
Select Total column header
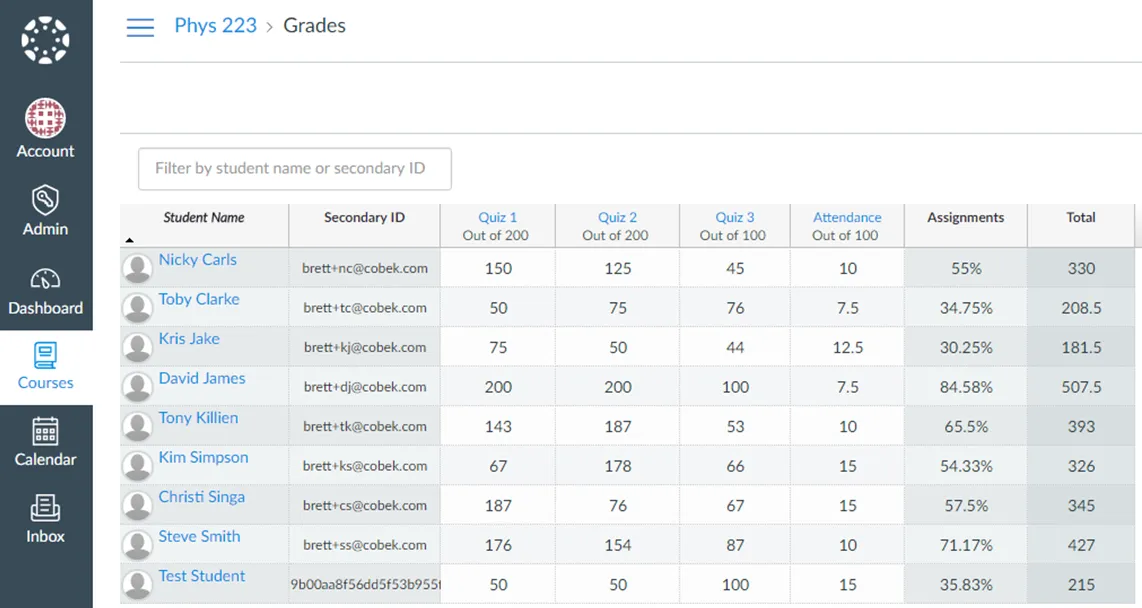tap(1081, 226)
